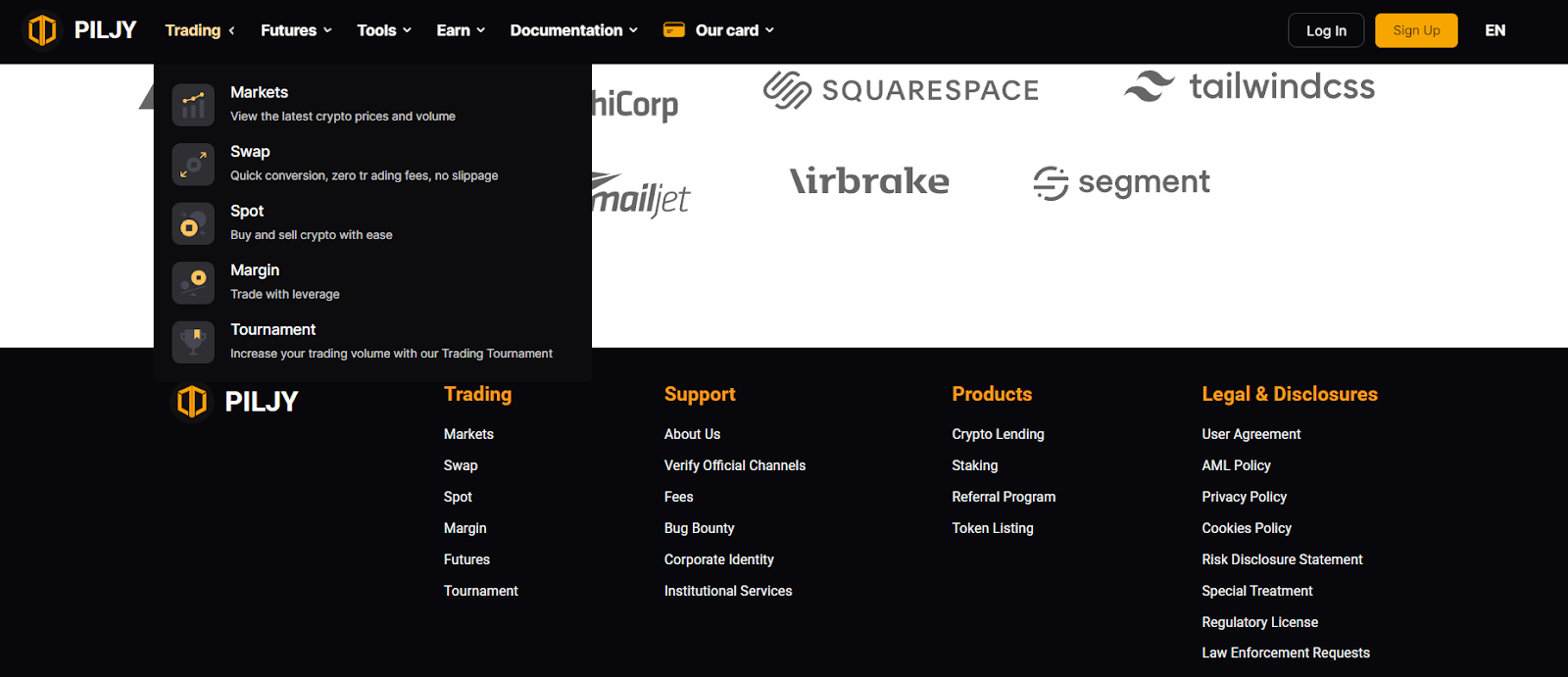Click the Airbrake logo
Screen dimensions: 1568x677
coord(869,181)
